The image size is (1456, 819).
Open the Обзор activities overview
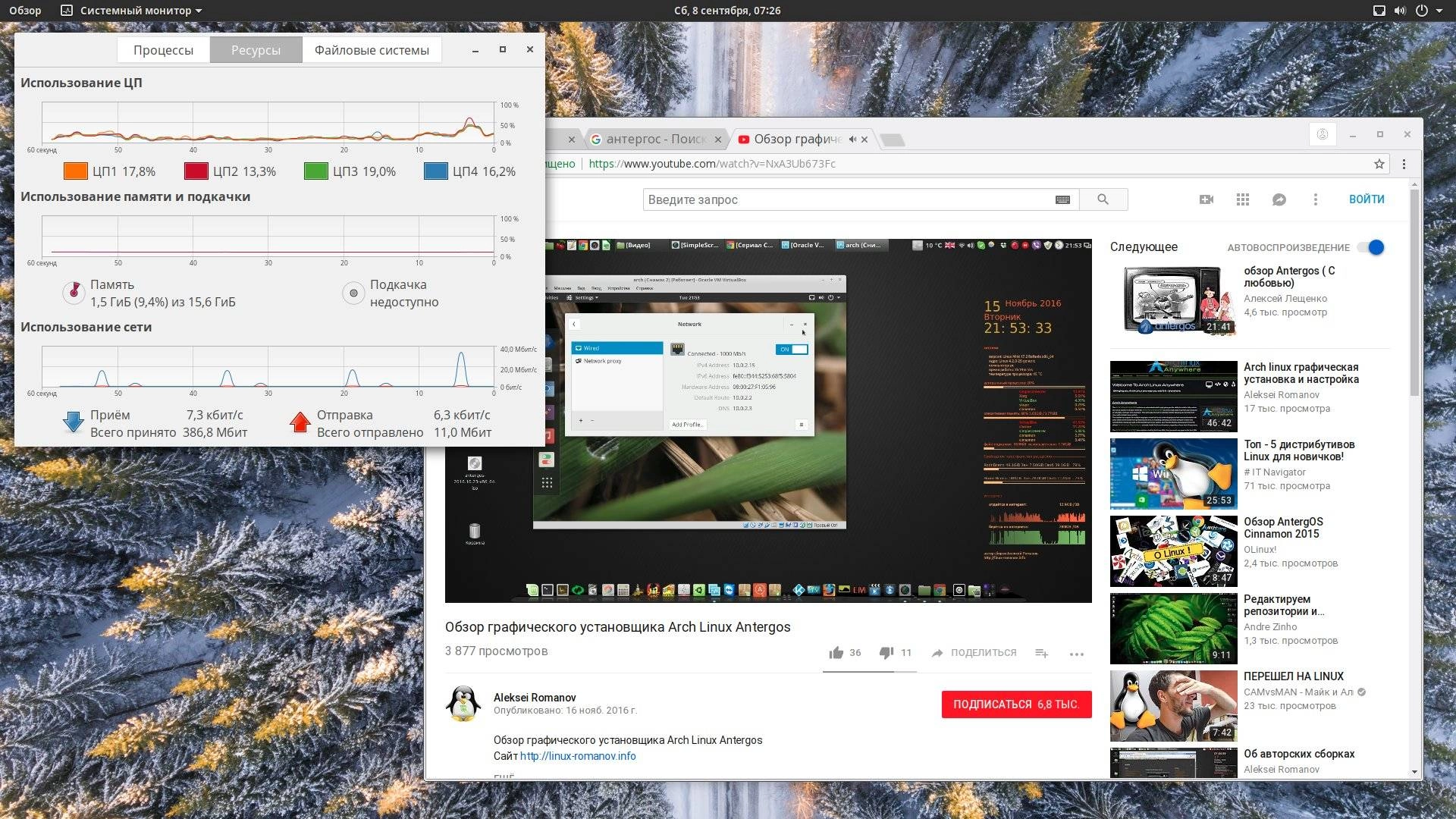pos(25,11)
